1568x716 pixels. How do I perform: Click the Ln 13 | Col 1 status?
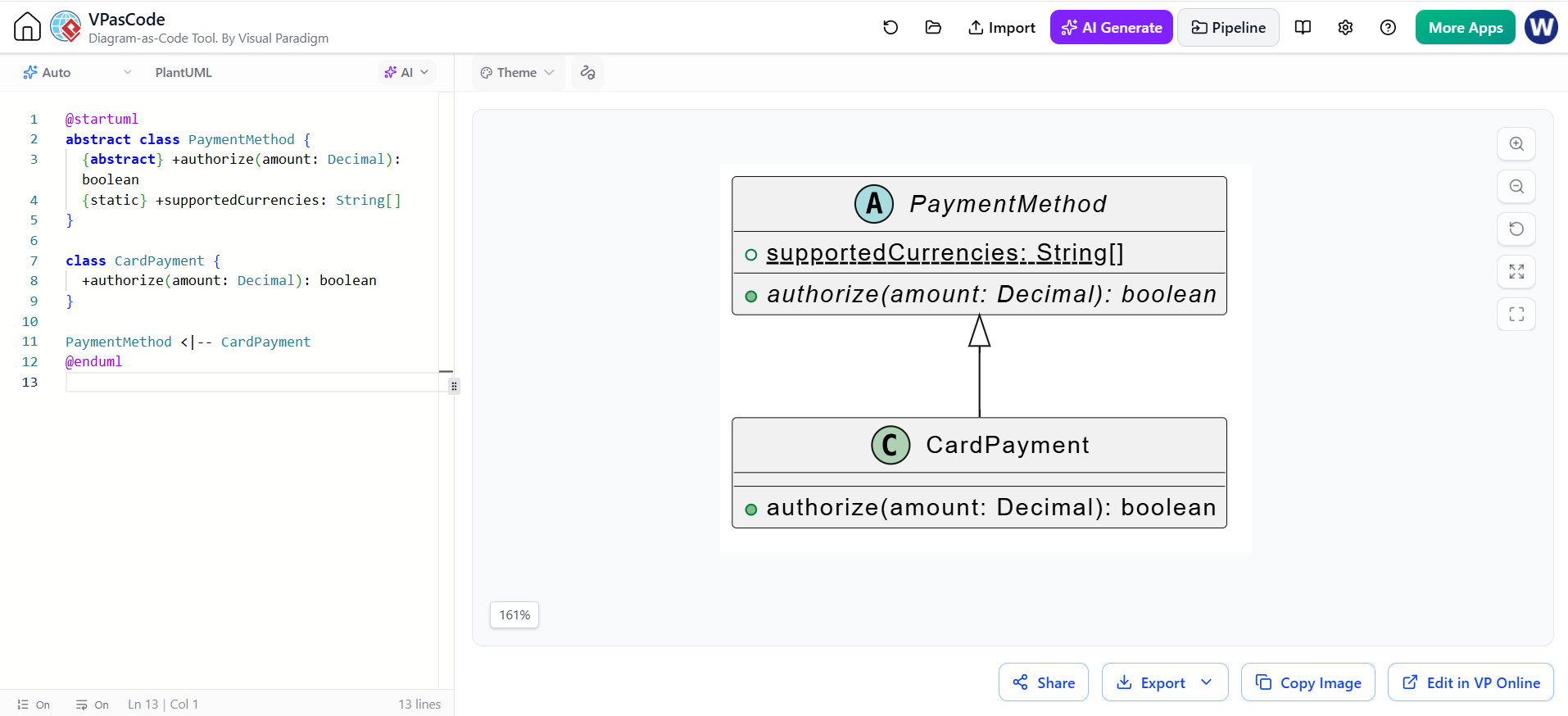pos(163,704)
